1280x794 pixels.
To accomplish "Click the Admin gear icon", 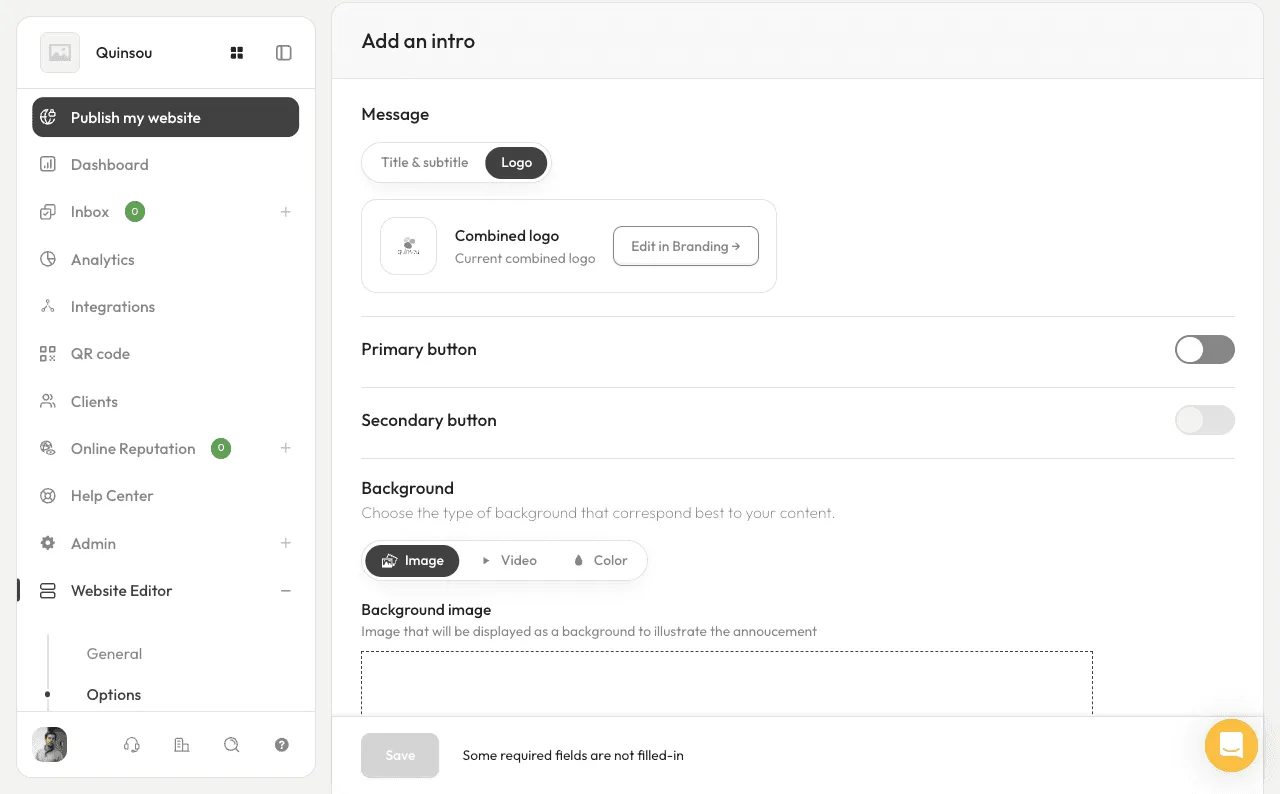I will [x=47, y=543].
